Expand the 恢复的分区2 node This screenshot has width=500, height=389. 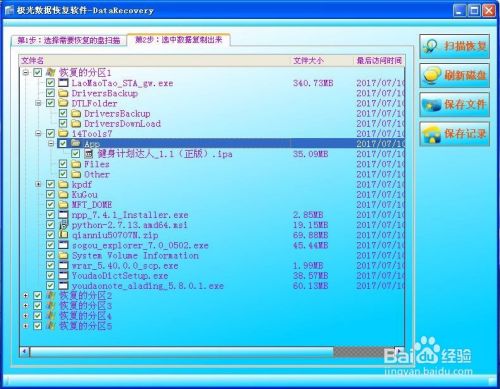click(x=26, y=296)
